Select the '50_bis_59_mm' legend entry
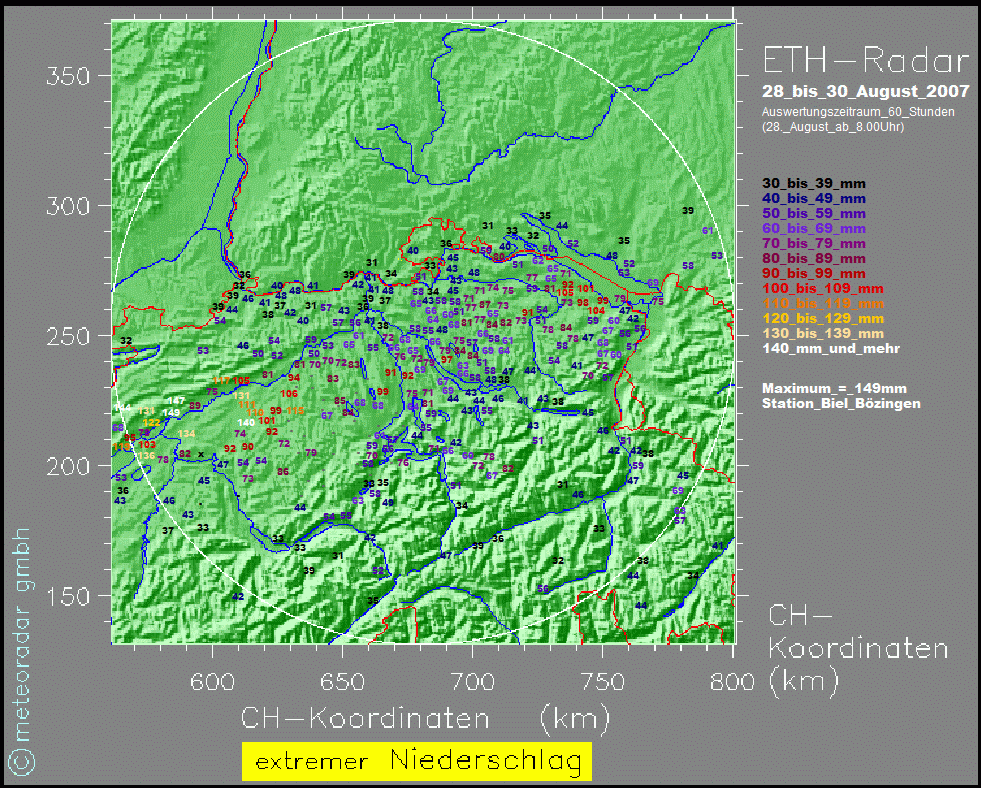 (x=814, y=214)
